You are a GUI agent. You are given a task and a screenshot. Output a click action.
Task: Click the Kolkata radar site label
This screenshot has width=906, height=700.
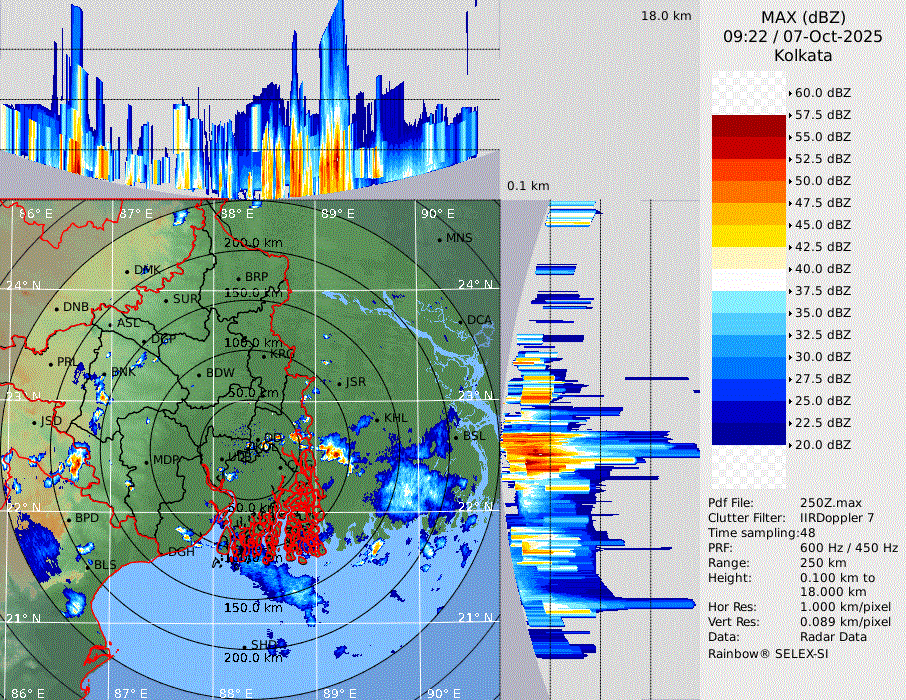point(802,56)
